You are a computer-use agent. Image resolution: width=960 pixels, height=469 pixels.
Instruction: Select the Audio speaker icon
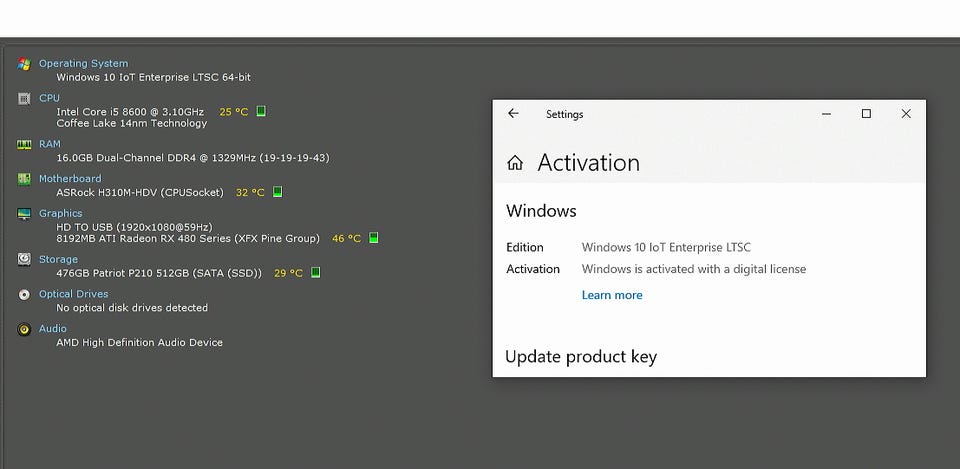tap(24, 329)
